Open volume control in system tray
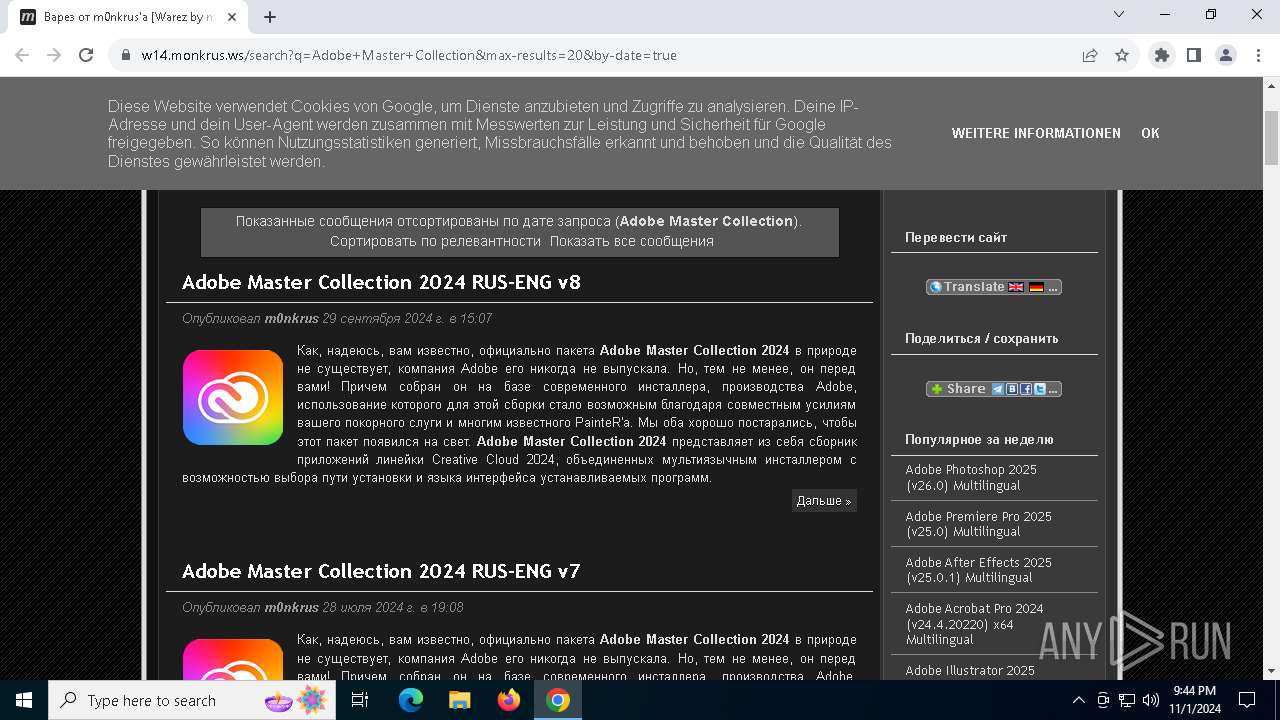The width and height of the screenshot is (1280, 720). pos(1151,700)
